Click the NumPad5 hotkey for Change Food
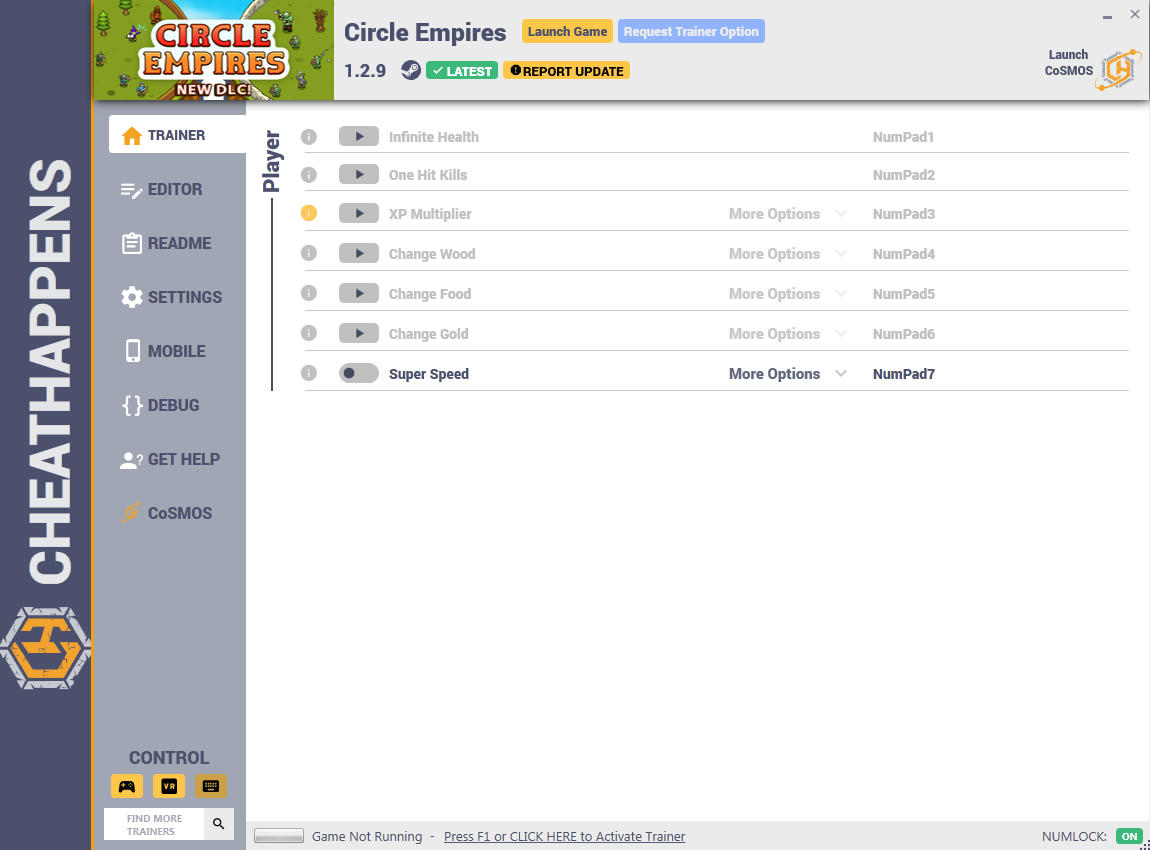 tap(904, 294)
